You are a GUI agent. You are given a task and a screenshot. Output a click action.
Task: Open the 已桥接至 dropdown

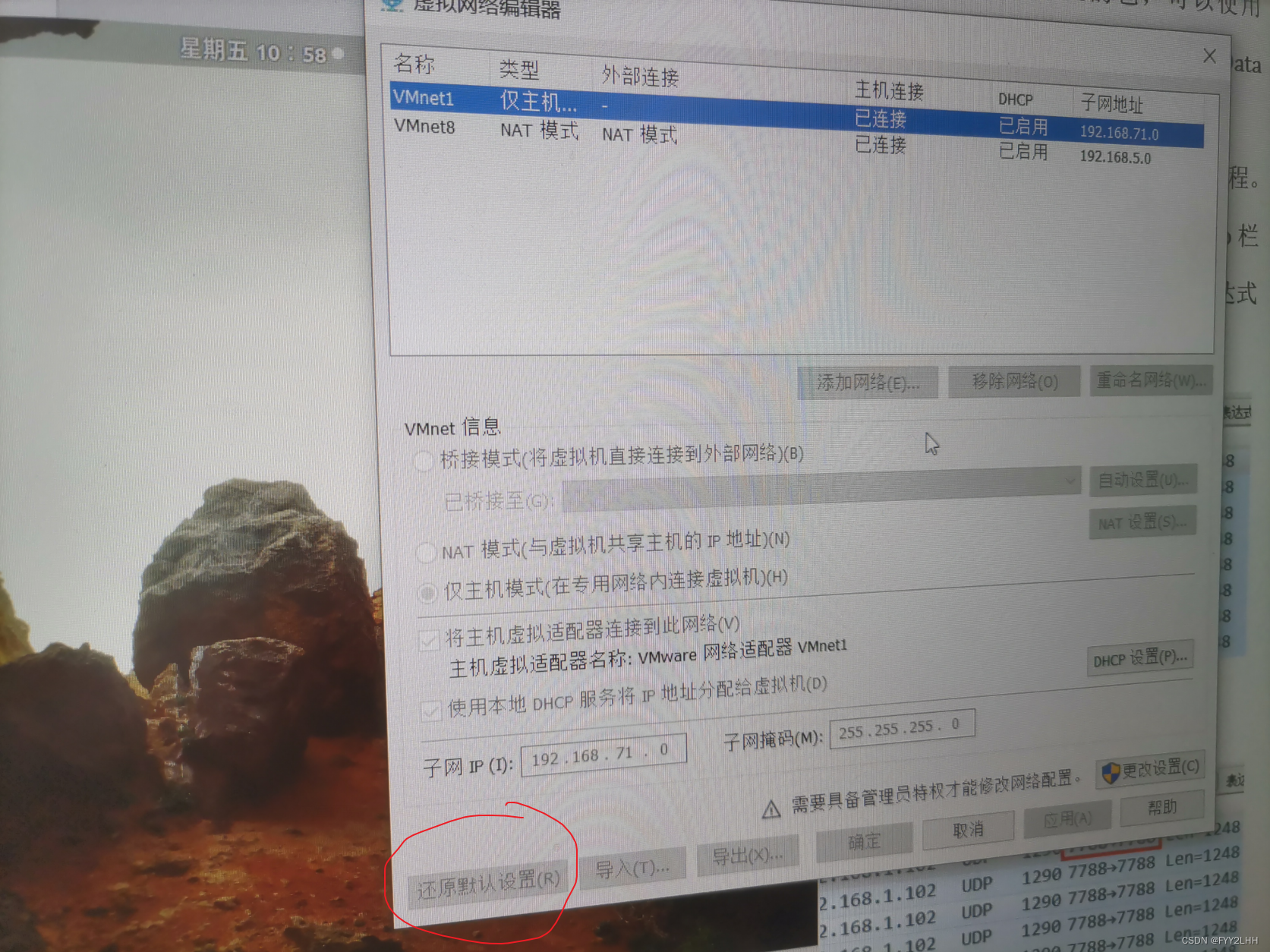(821, 489)
